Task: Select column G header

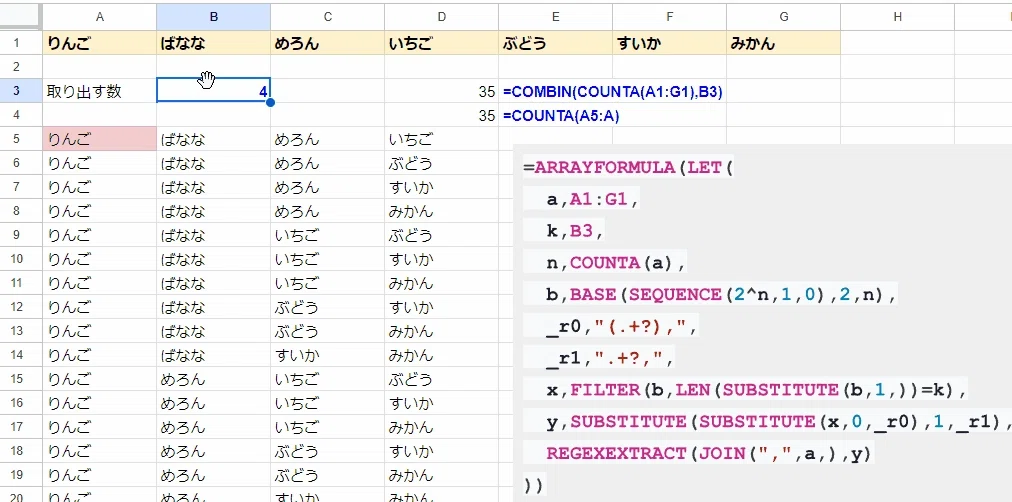Action: pos(784,17)
